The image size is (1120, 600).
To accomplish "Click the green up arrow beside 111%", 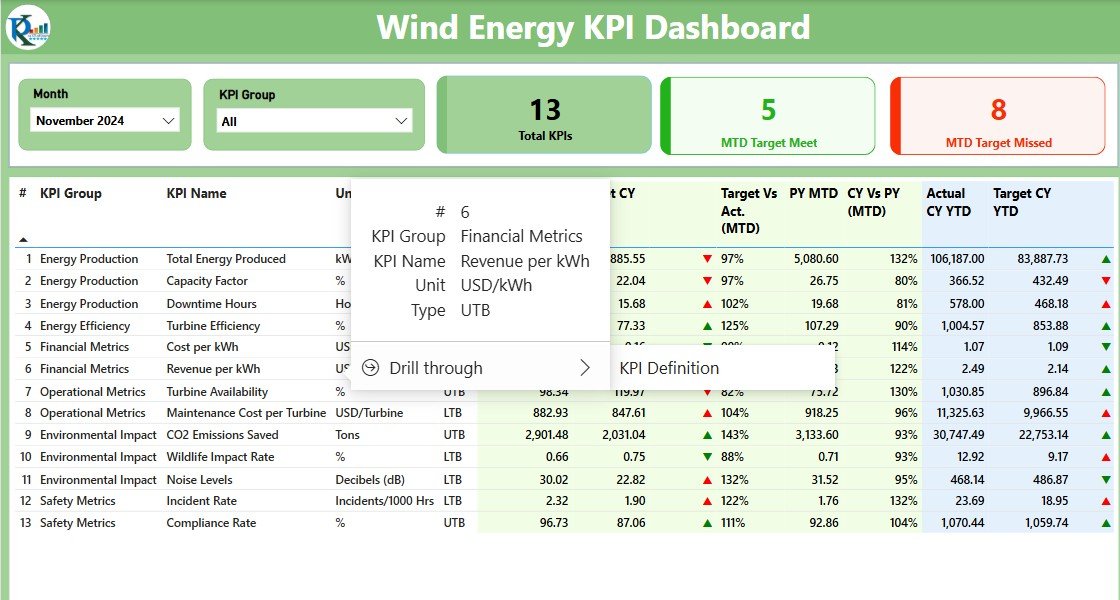I will pyautogui.click(x=707, y=523).
